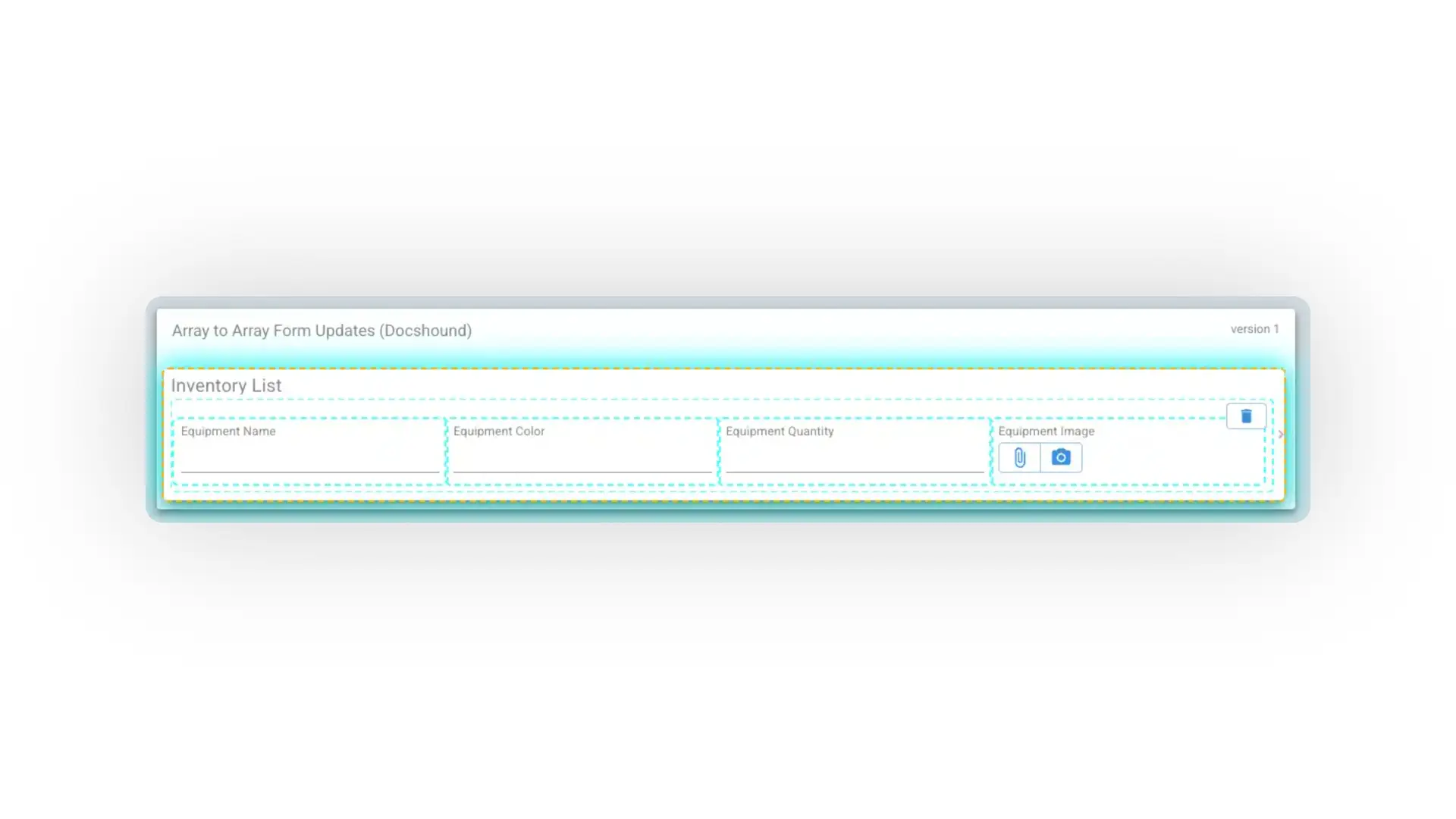
Task: Delete the inventory row with trash icon
Action: [x=1246, y=416]
